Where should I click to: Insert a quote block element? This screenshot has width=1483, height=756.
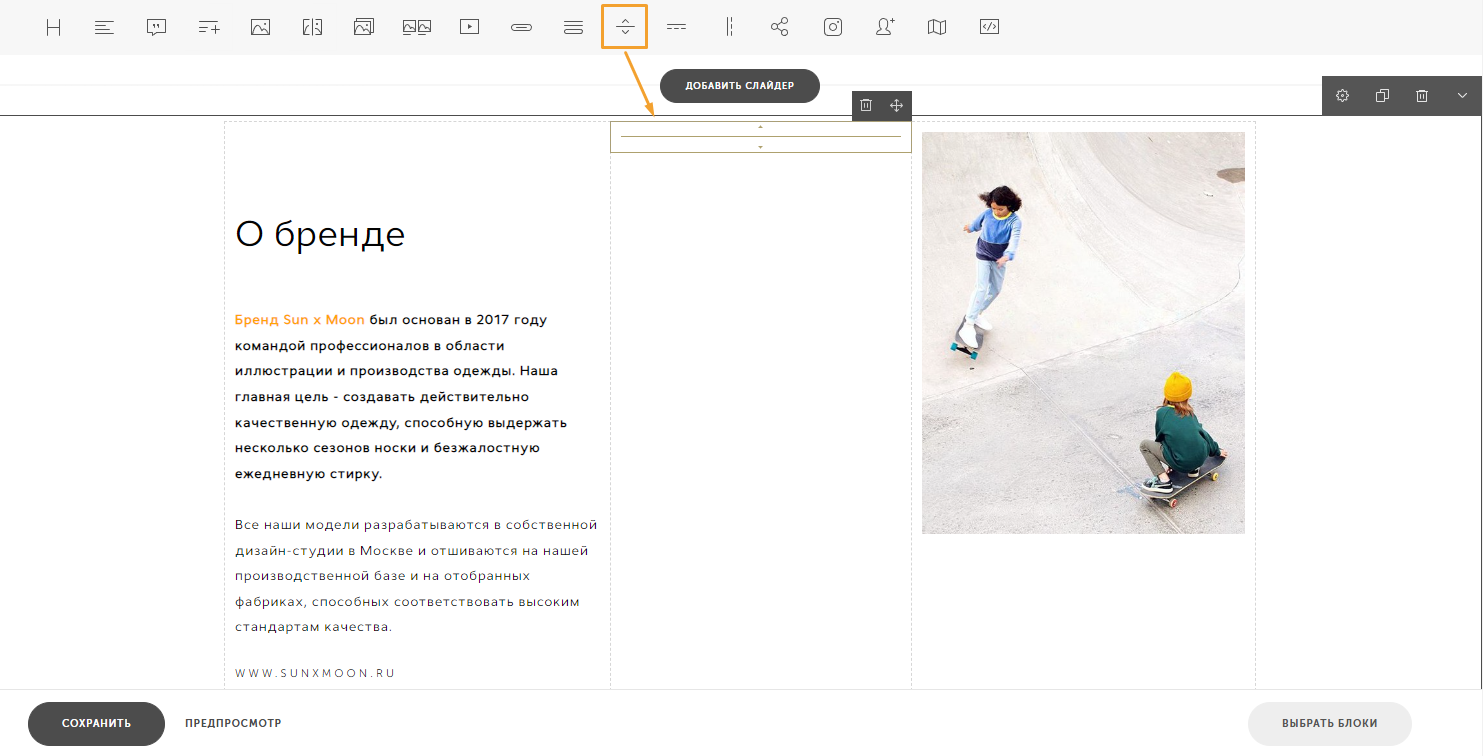click(x=156, y=28)
